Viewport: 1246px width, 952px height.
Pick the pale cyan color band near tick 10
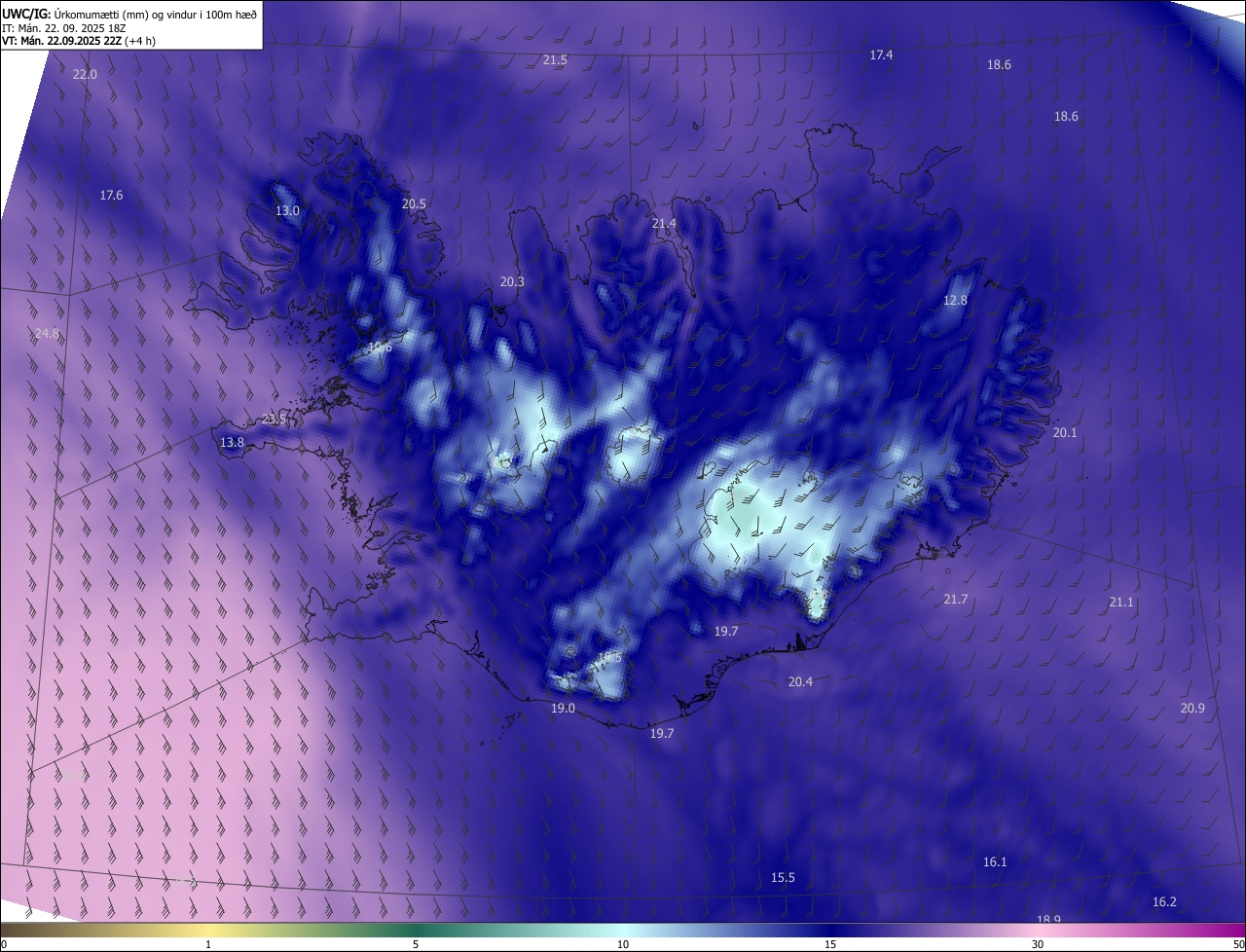click(623, 931)
